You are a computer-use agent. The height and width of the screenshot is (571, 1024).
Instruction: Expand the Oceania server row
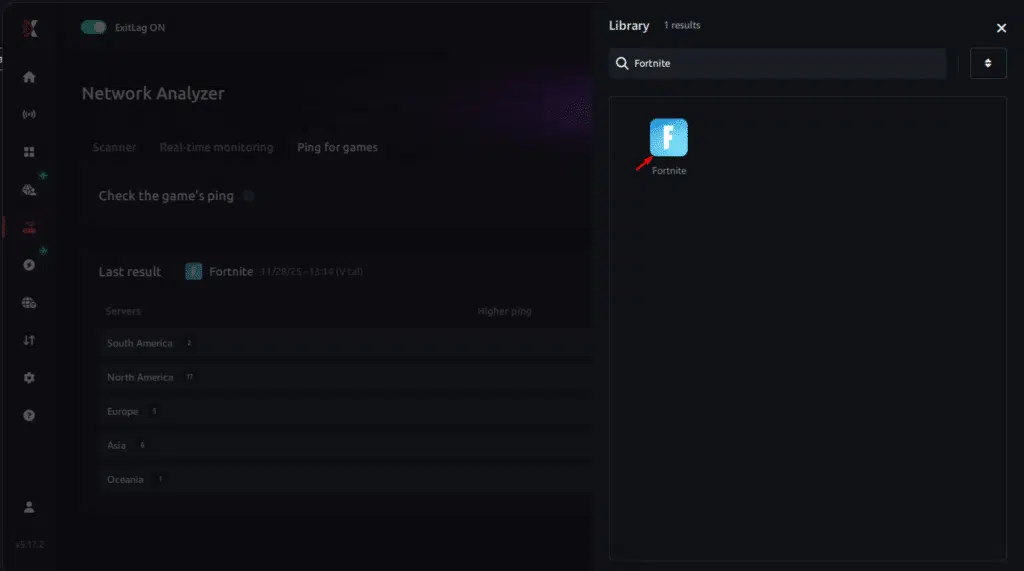(346, 479)
